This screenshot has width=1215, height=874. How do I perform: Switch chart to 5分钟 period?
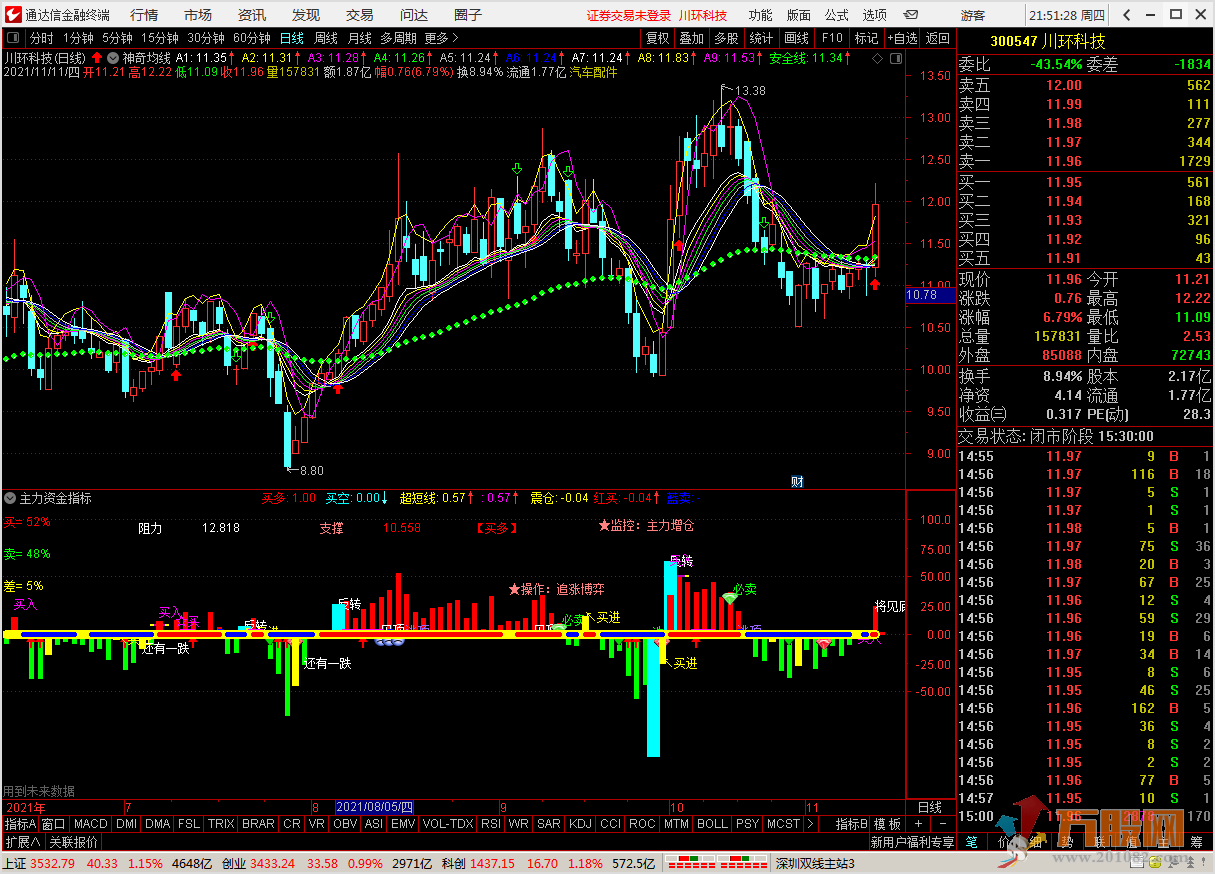pyautogui.click(x=117, y=38)
